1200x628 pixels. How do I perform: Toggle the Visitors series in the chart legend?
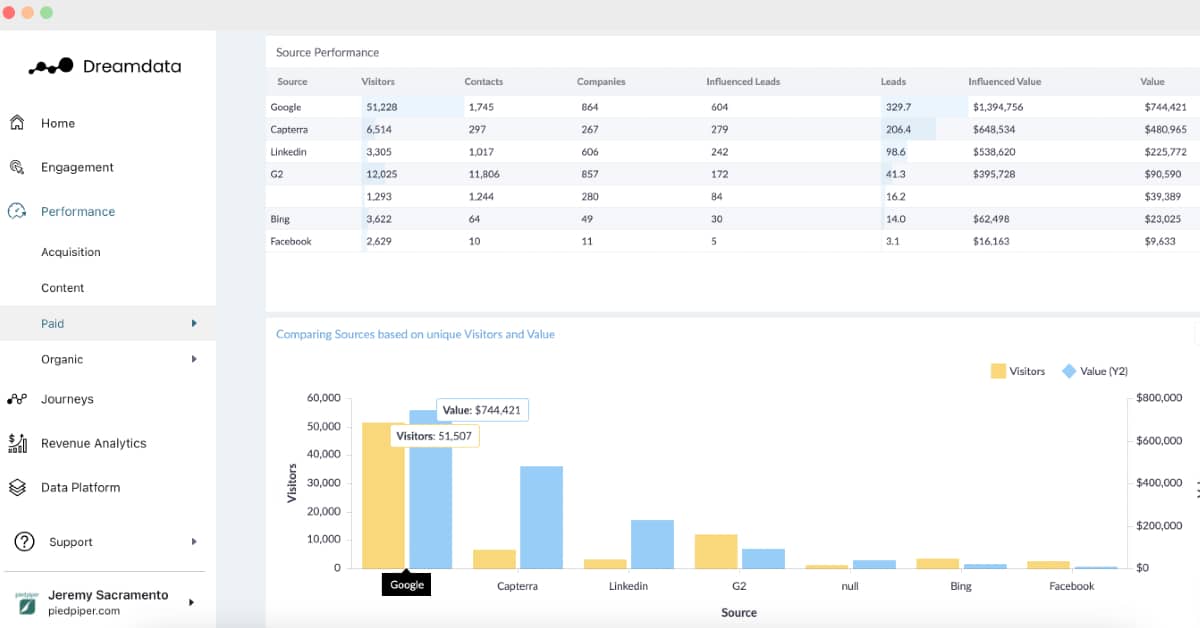[x=1018, y=371]
